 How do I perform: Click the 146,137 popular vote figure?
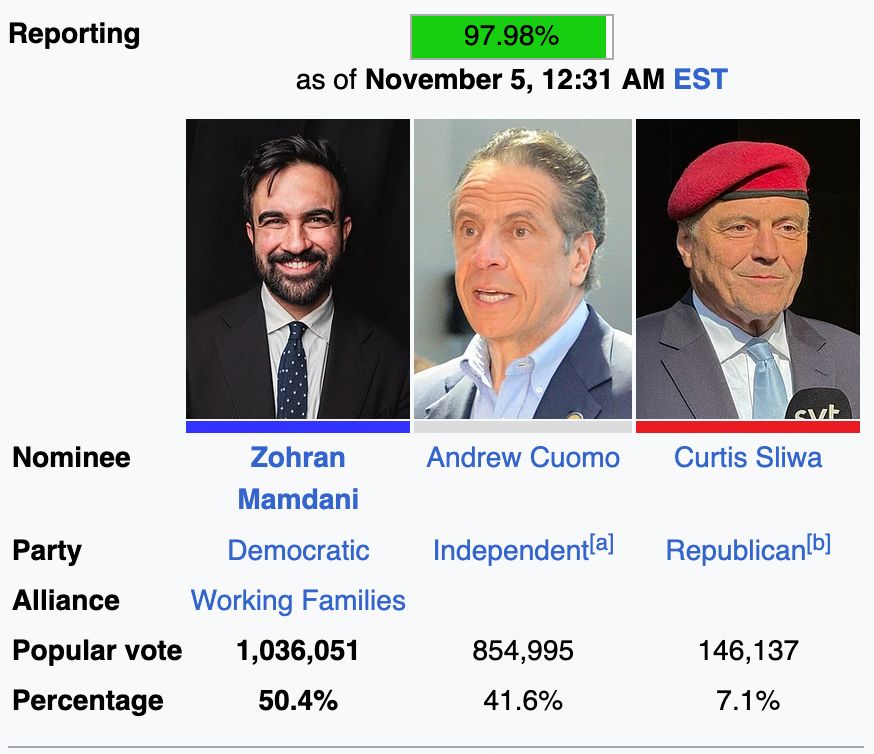point(748,652)
